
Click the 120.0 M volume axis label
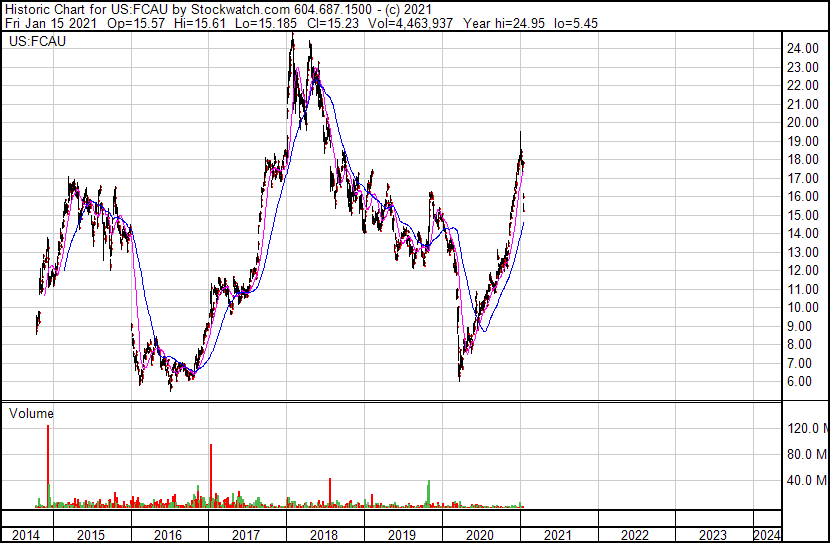[x=808, y=428]
